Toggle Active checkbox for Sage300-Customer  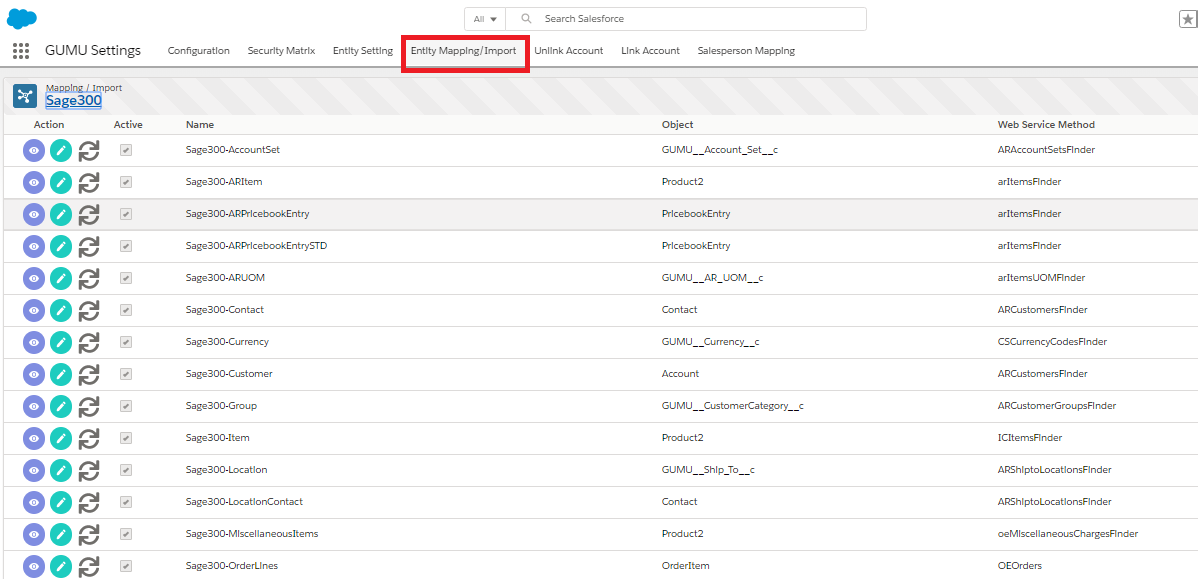click(126, 374)
